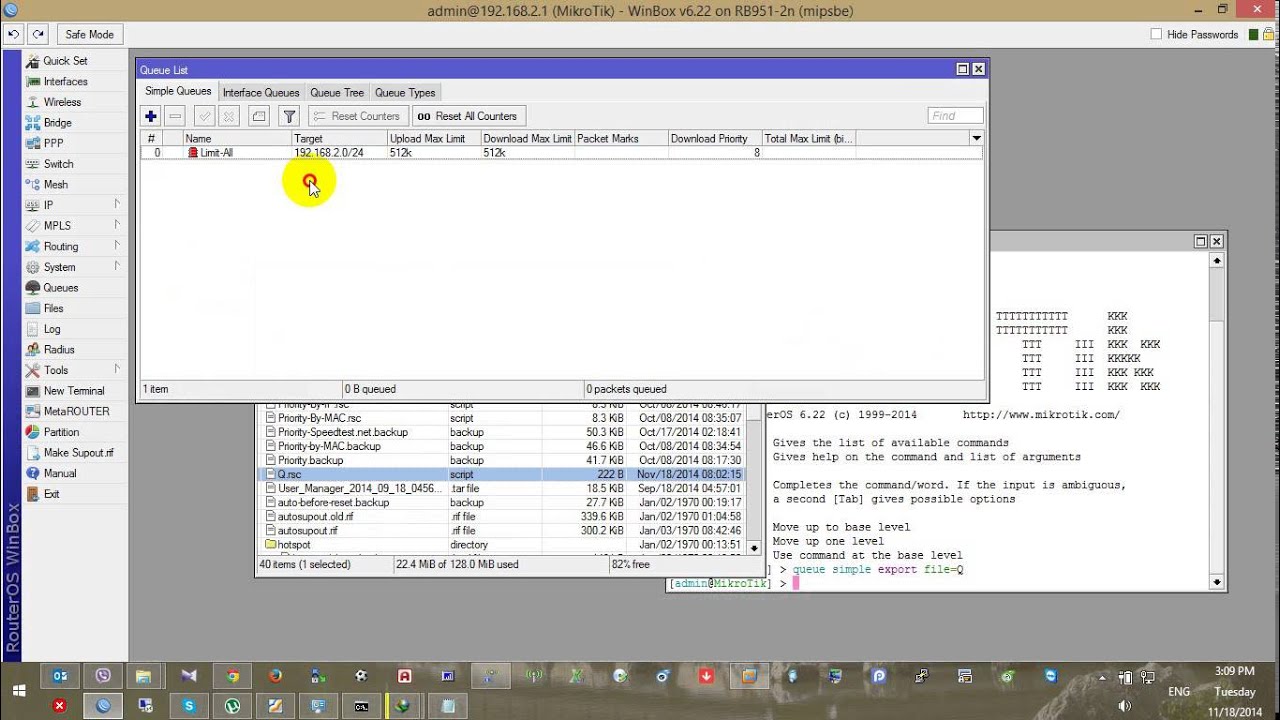This screenshot has height=720, width=1280.
Task: Click the mikrotik.com URL in Terminal
Action: coord(1041,414)
